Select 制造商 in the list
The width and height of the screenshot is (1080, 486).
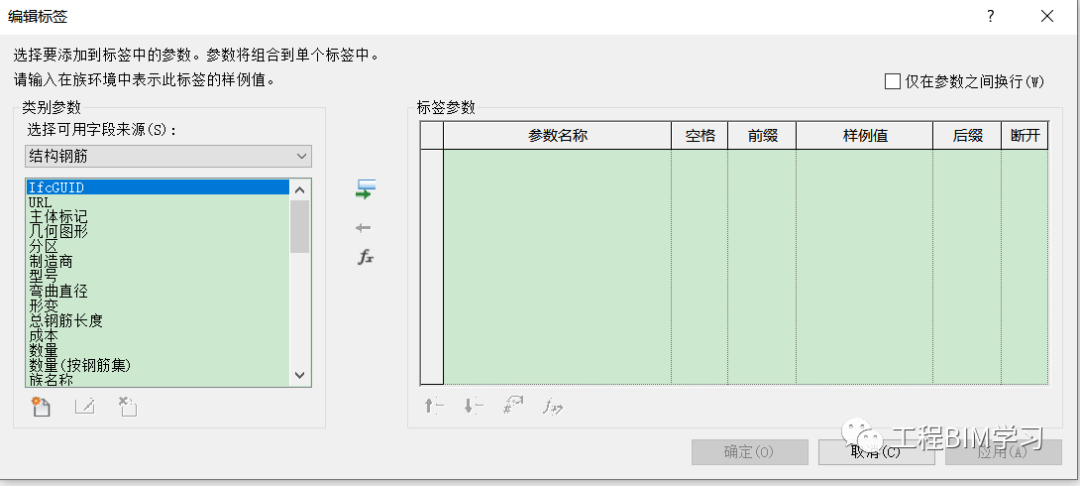pos(158,262)
